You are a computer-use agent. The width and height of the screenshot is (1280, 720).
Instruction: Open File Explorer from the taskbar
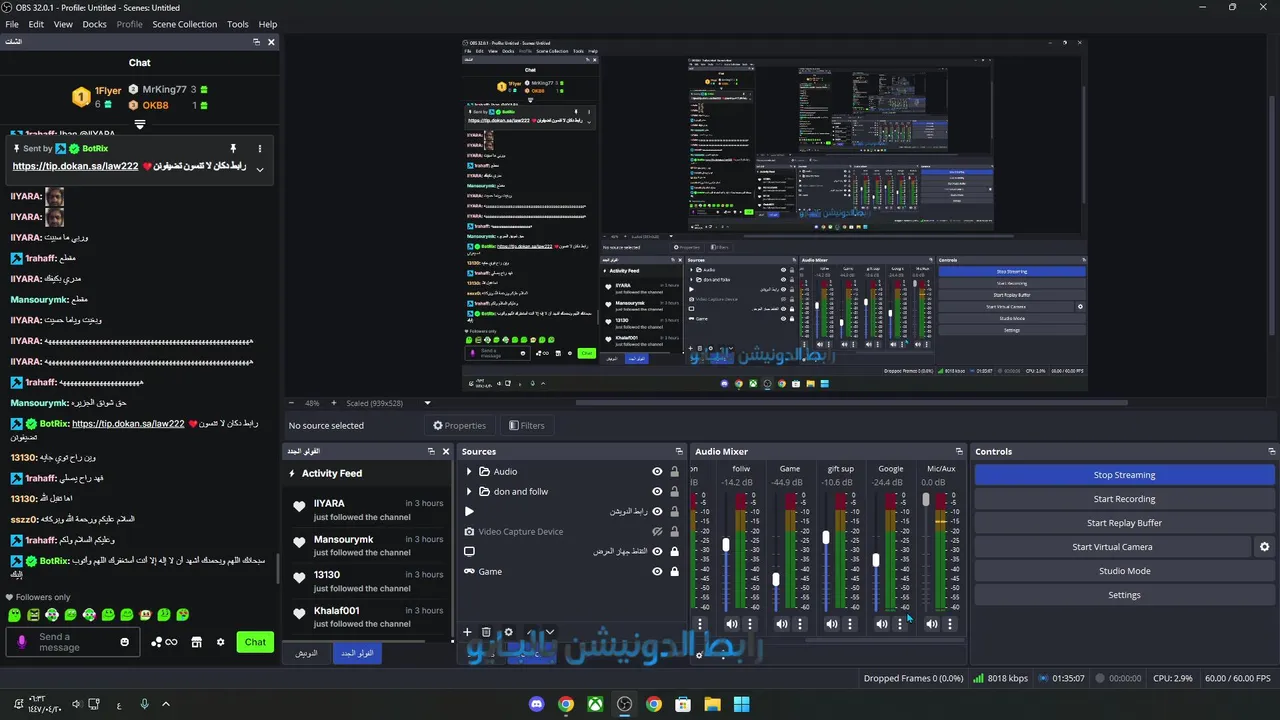(712, 704)
